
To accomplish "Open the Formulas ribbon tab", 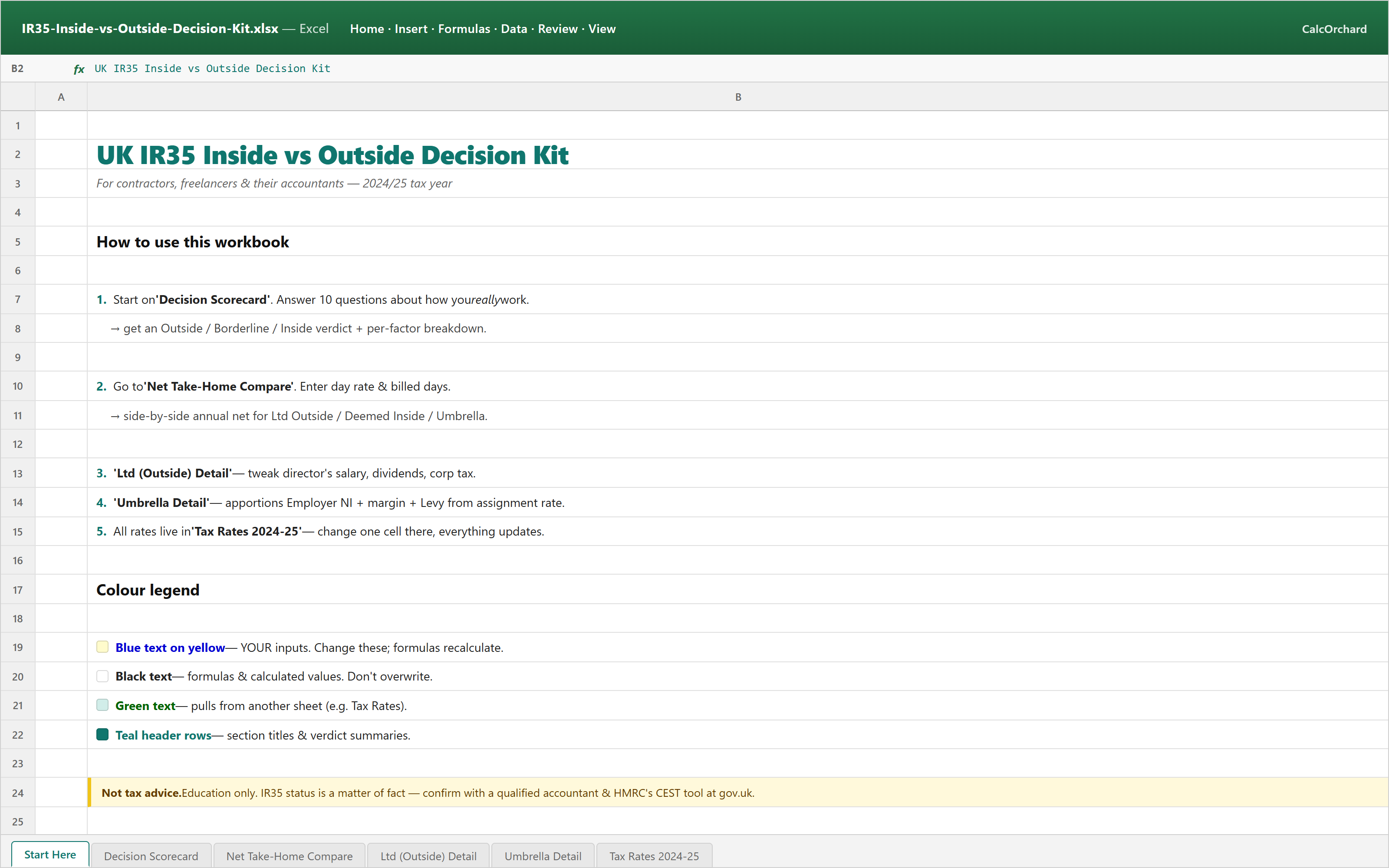I will click(x=464, y=29).
